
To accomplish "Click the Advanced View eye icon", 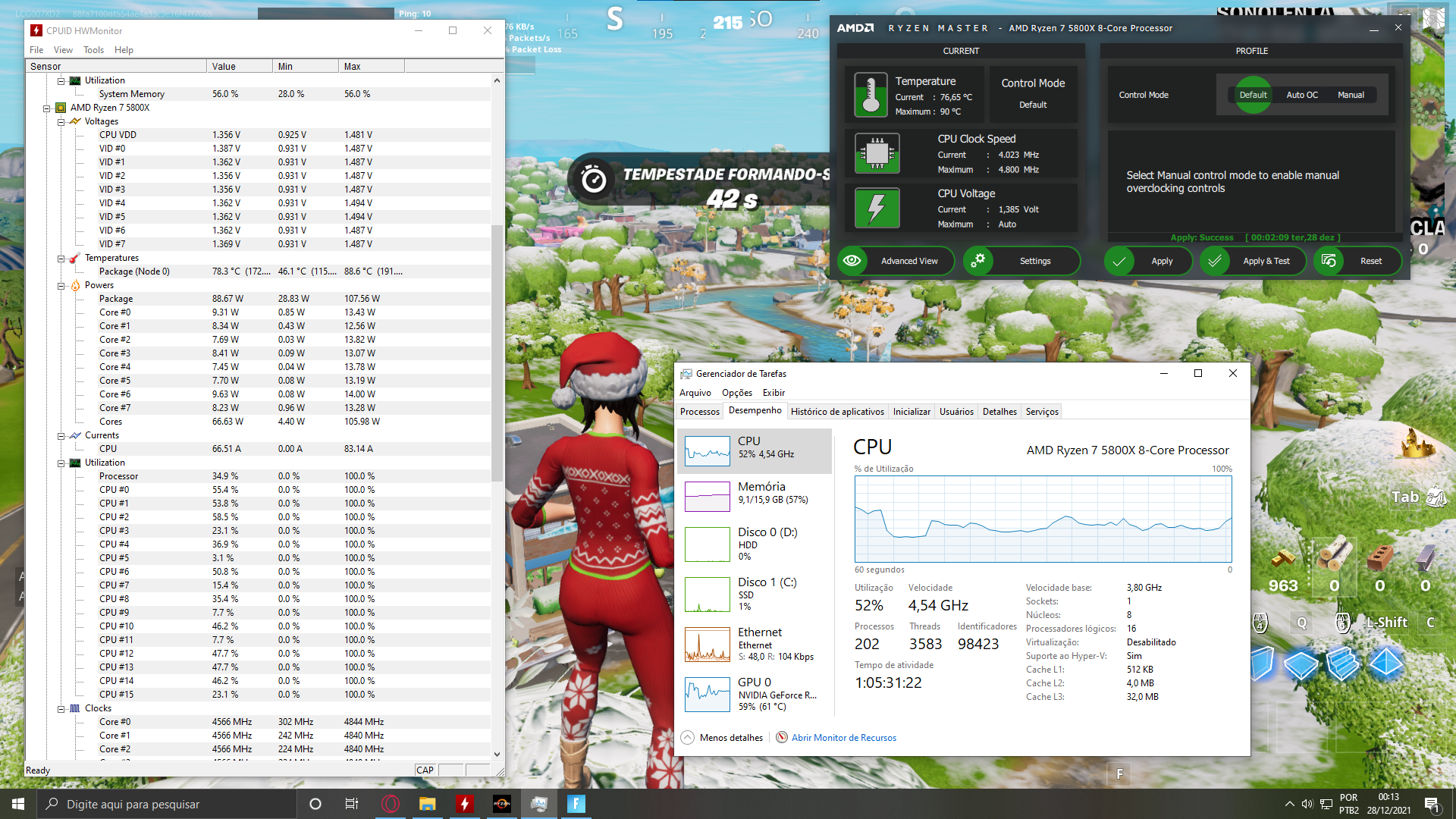I will 852,261.
